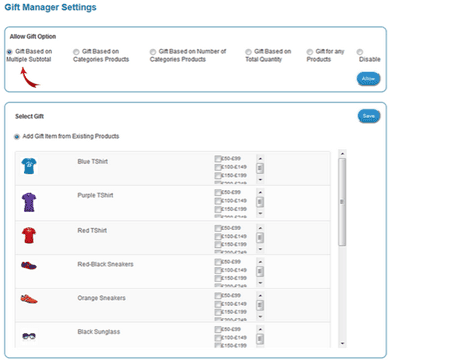
Task: Check £50-£99 for Orange Sneakers
Action: tap(218, 296)
